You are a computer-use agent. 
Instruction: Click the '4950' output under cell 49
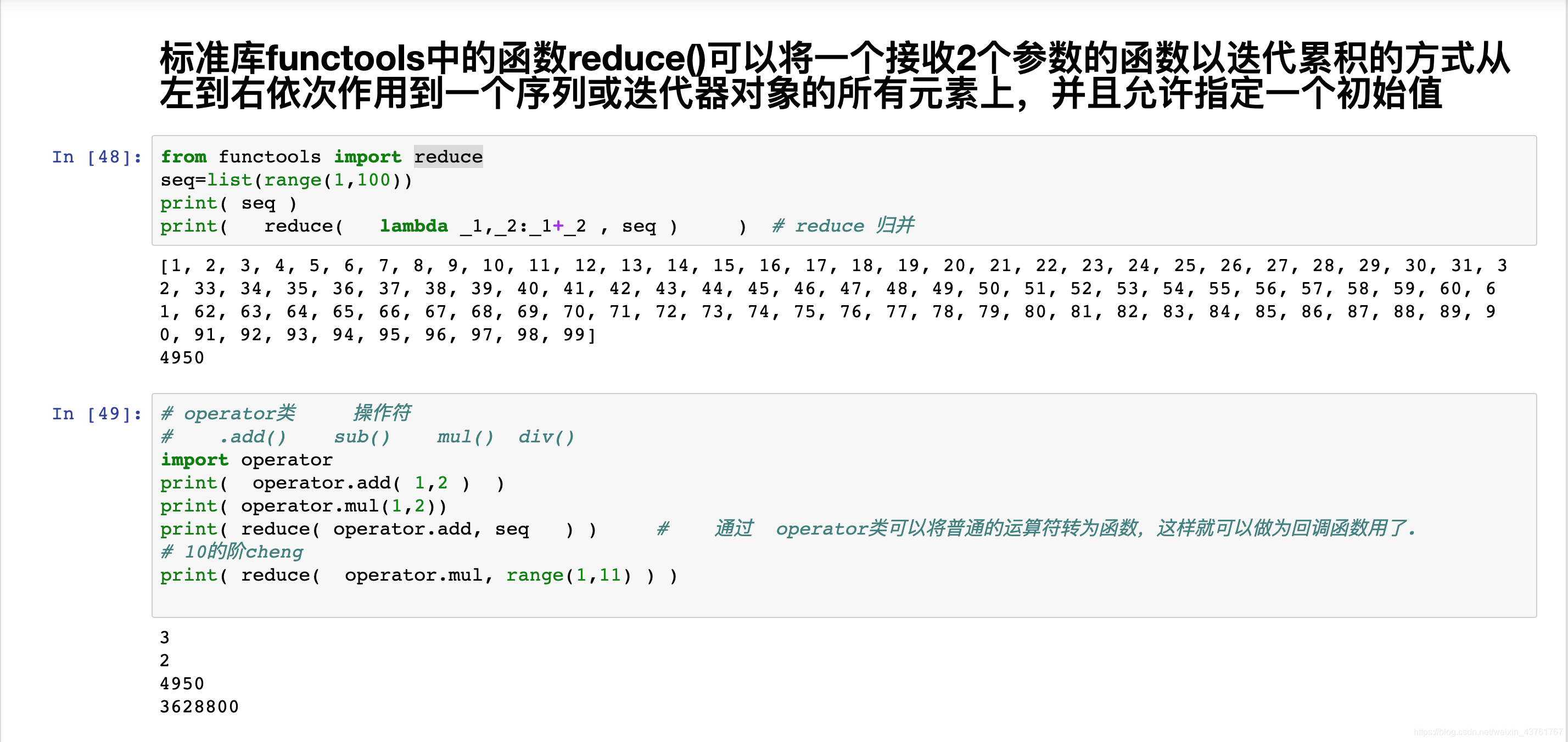[x=182, y=684]
